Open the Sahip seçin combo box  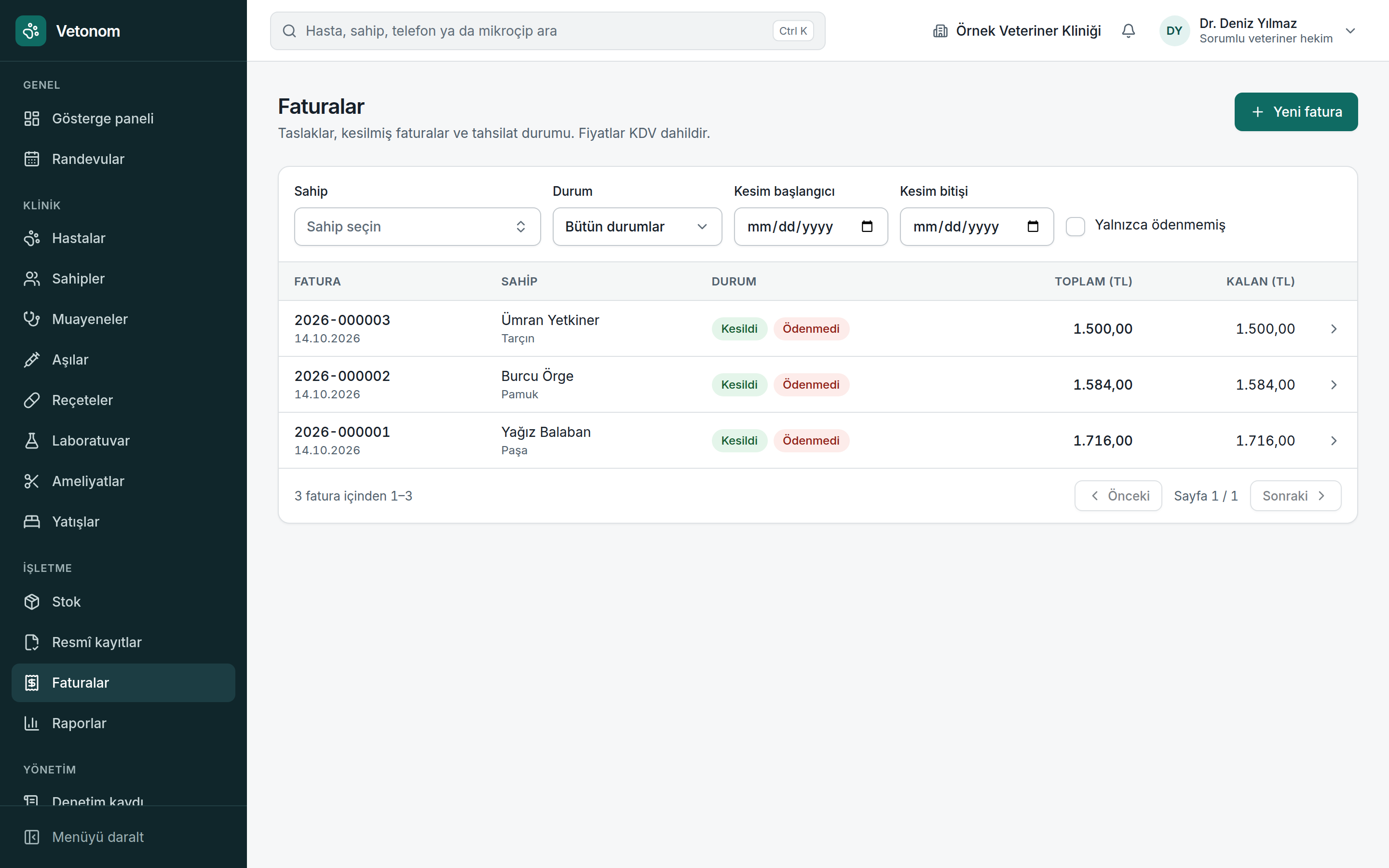point(417,227)
